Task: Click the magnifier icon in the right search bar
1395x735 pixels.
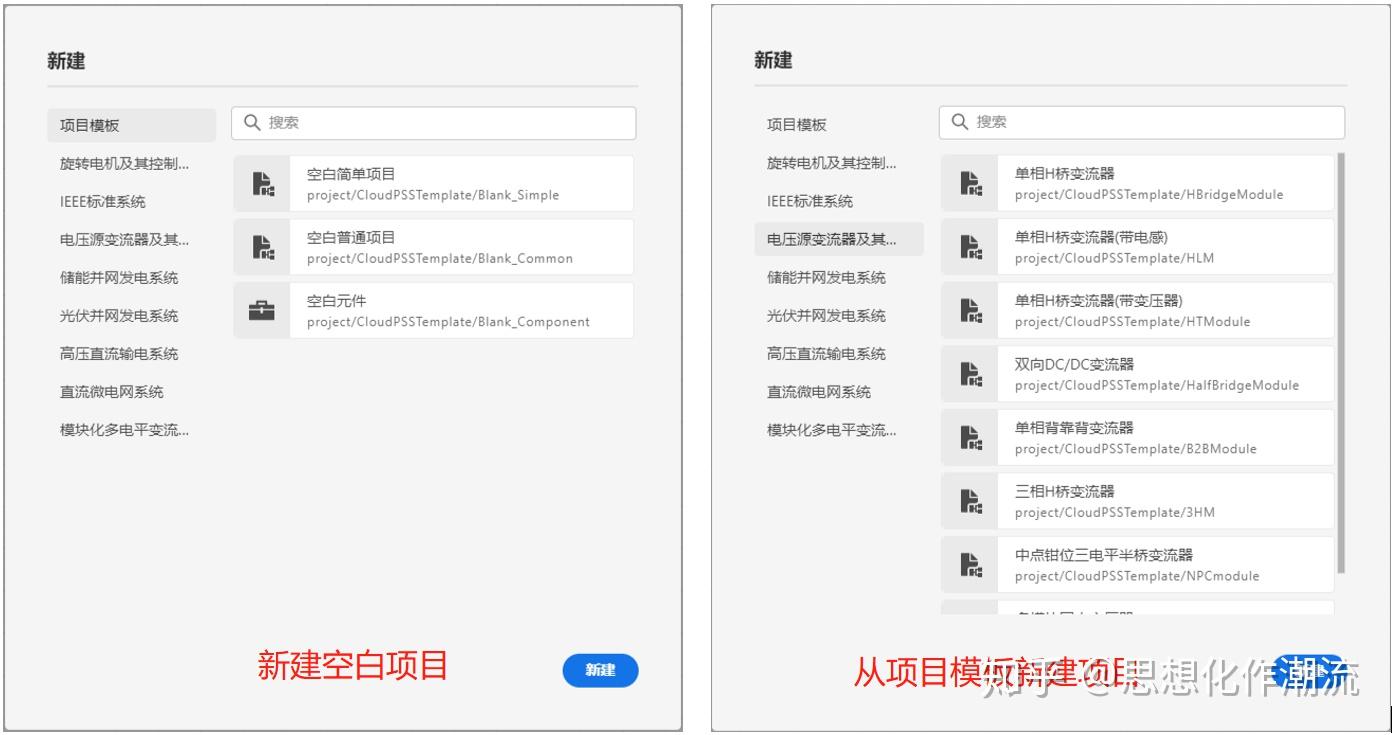Action: pyautogui.click(x=959, y=122)
